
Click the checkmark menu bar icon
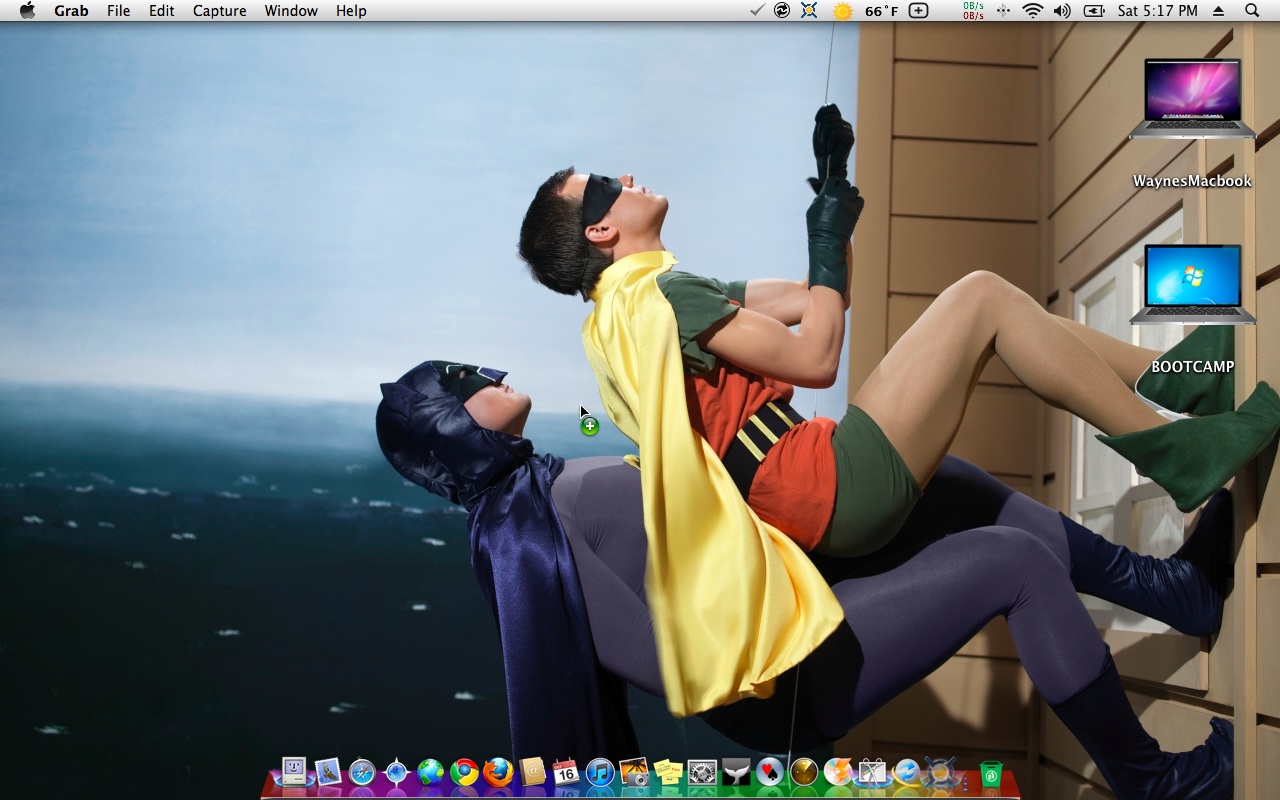757,11
